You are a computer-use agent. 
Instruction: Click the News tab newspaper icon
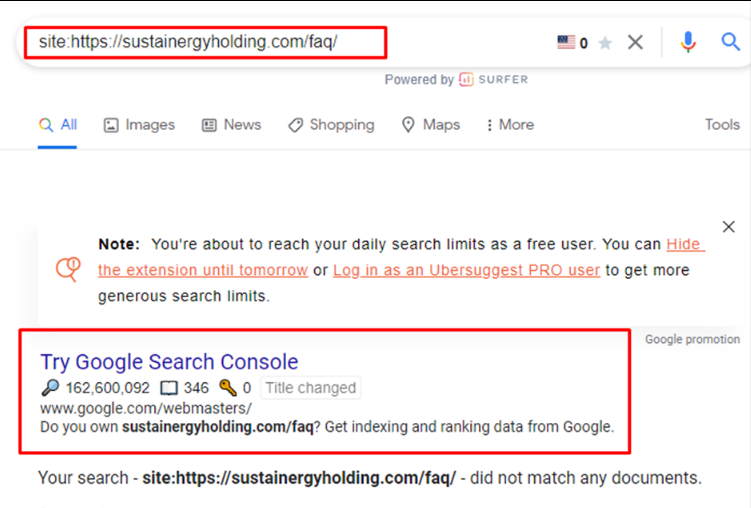coord(209,125)
